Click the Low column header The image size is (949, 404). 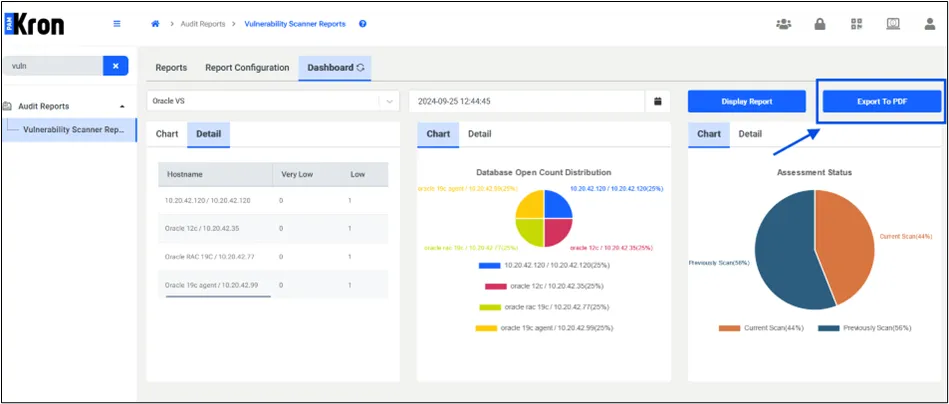[365, 174]
